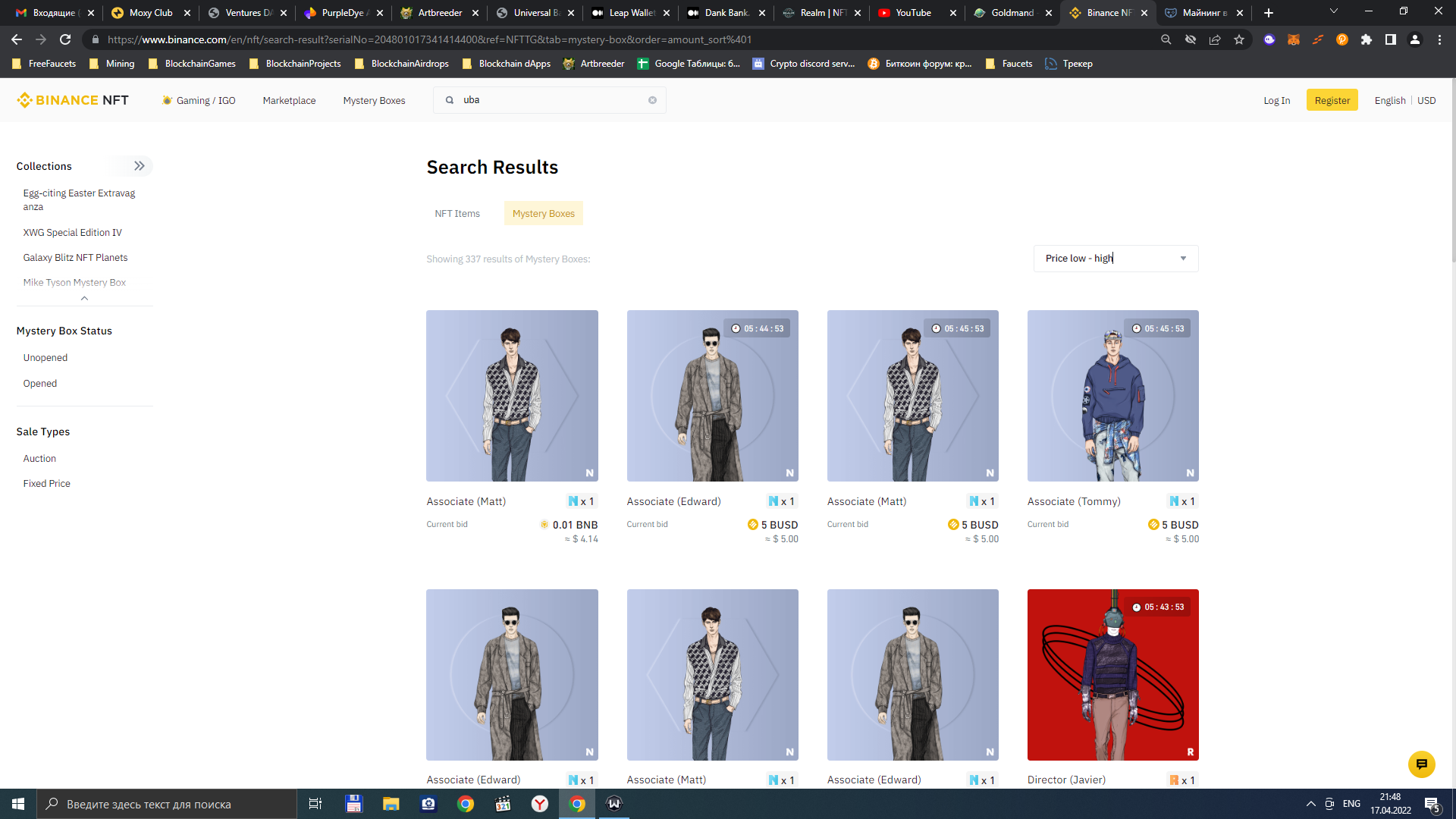Open Task View on the taskbar
This screenshot has width=1456, height=819.
point(315,804)
